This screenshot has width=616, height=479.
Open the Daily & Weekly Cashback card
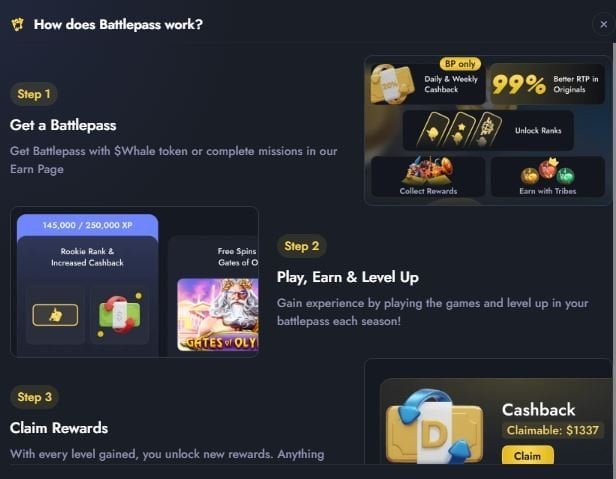point(427,84)
